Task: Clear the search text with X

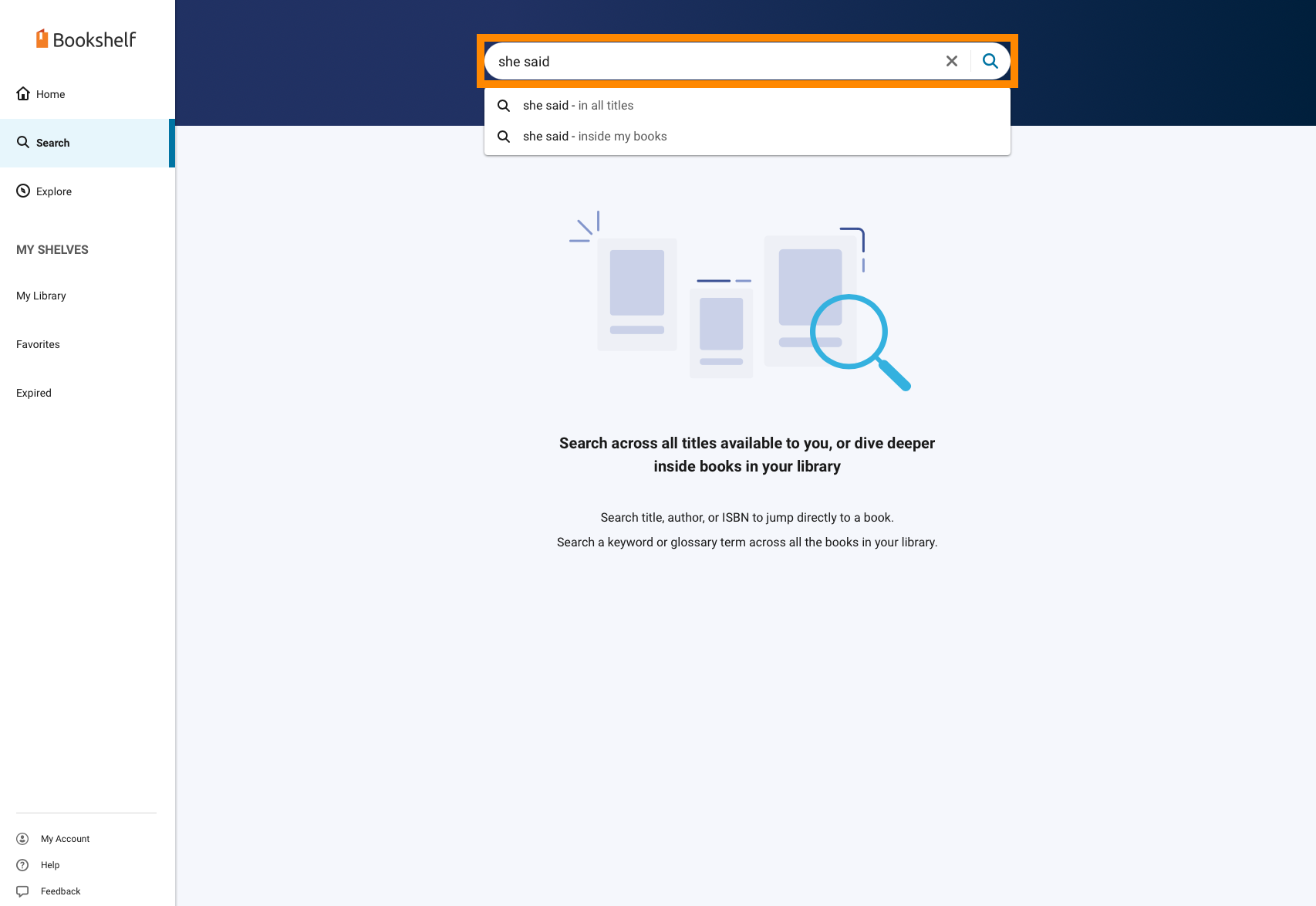Action: pyautogui.click(x=952, y=61)
